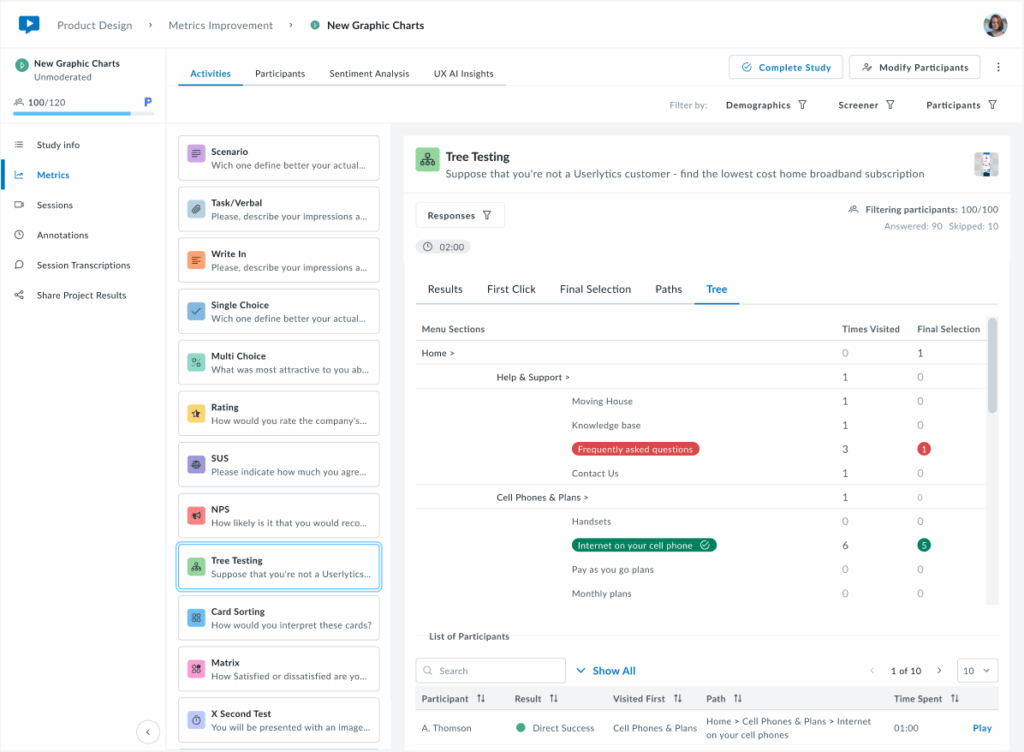Sort the table by Participant column

(481, 699)
